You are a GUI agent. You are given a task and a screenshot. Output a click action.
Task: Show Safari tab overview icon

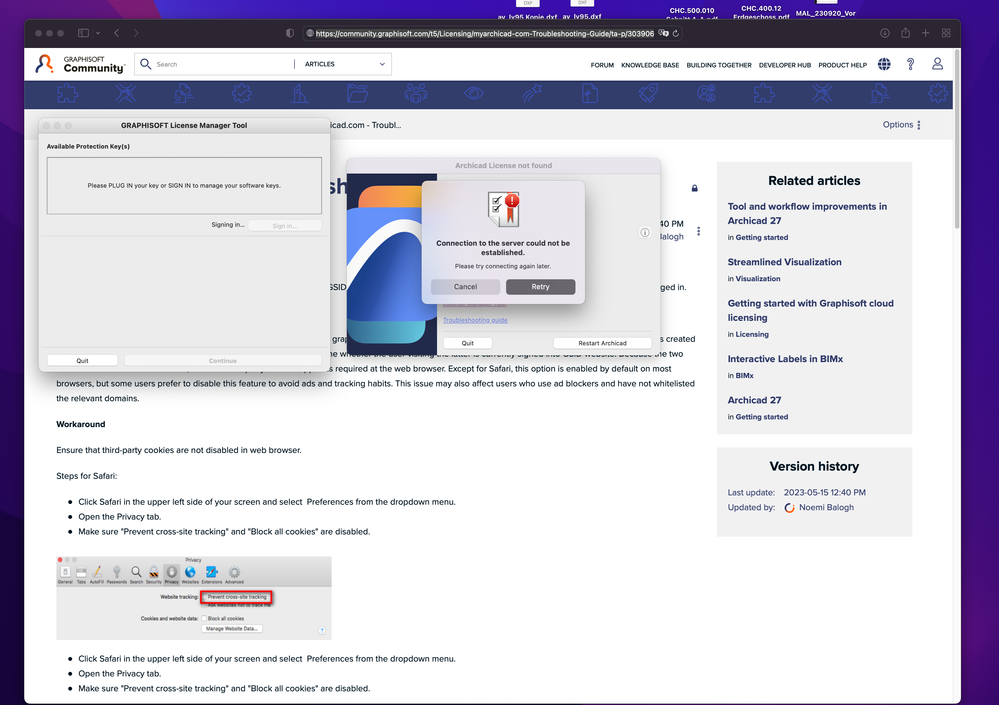pos(946,33)
